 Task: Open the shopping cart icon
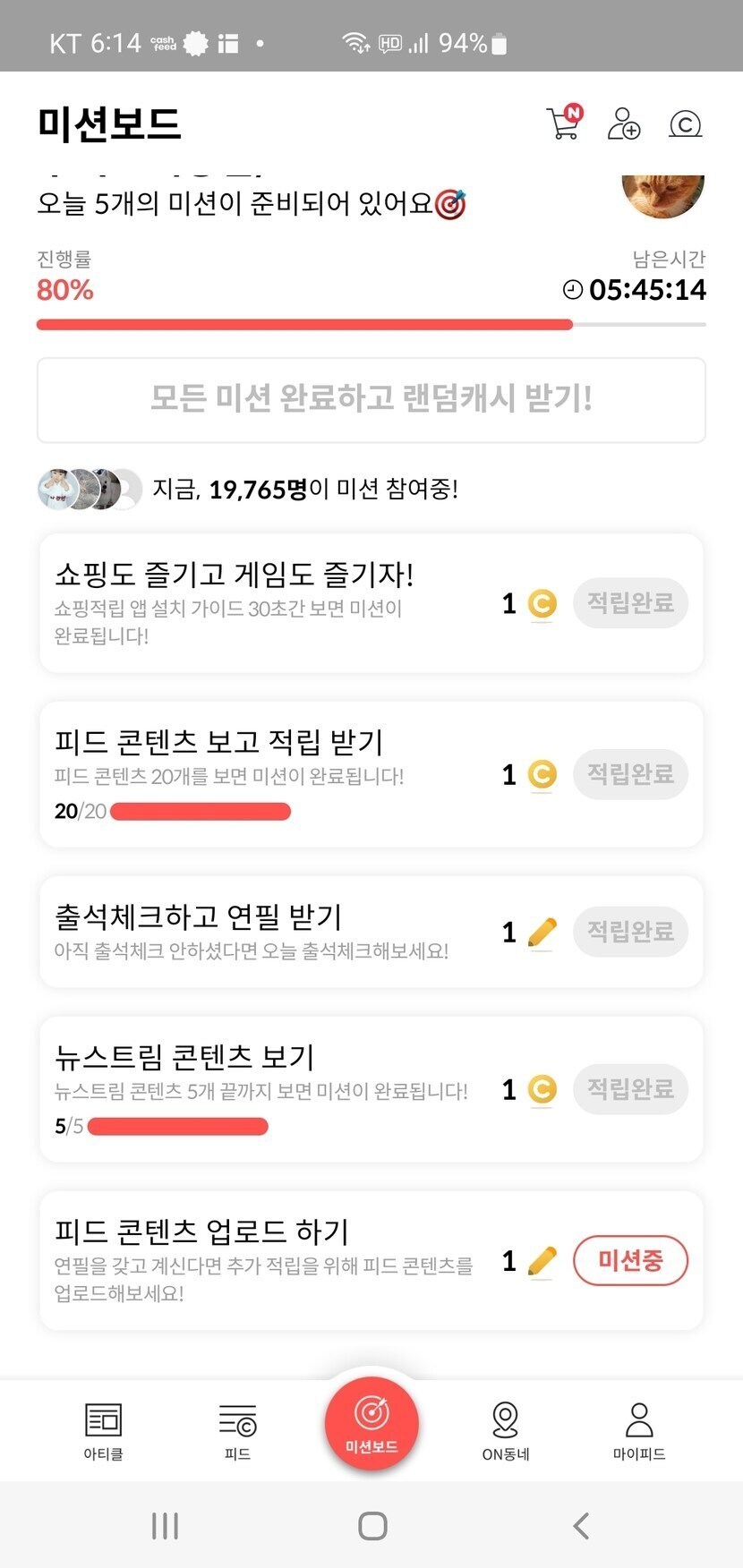pos(563,124)
